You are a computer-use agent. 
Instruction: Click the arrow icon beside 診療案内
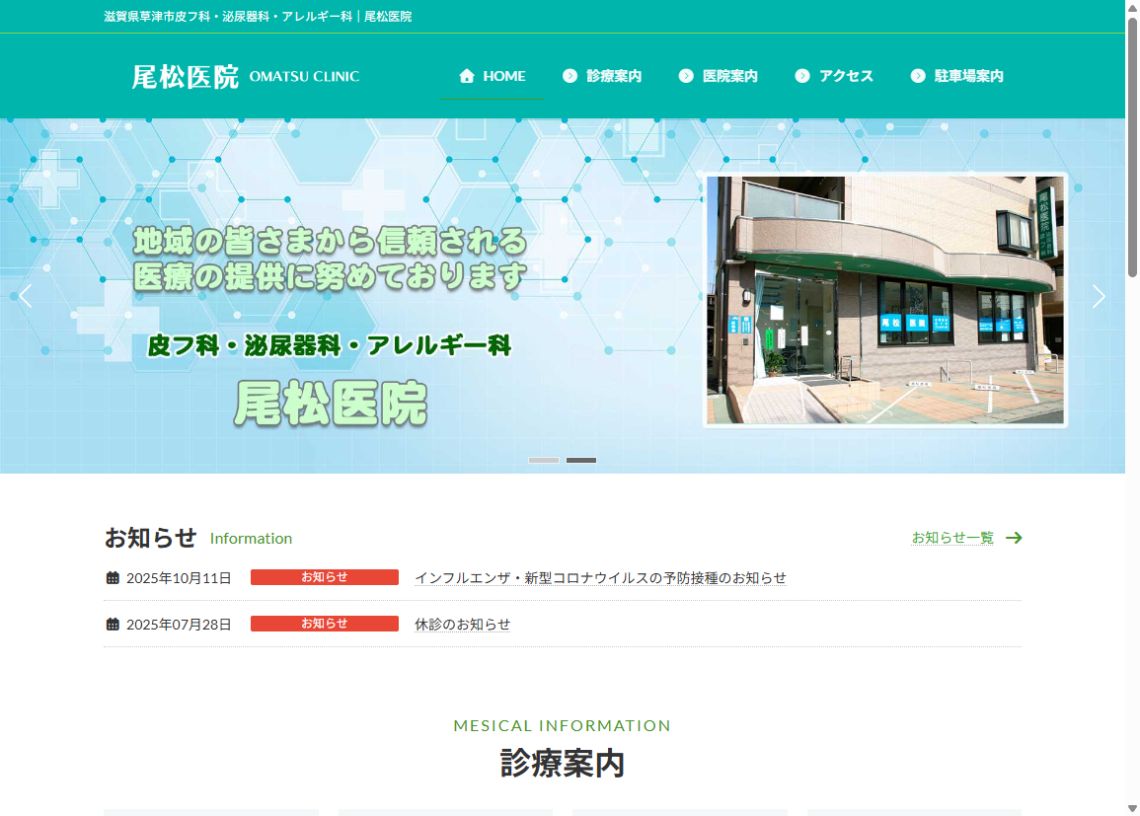point(570,76)
